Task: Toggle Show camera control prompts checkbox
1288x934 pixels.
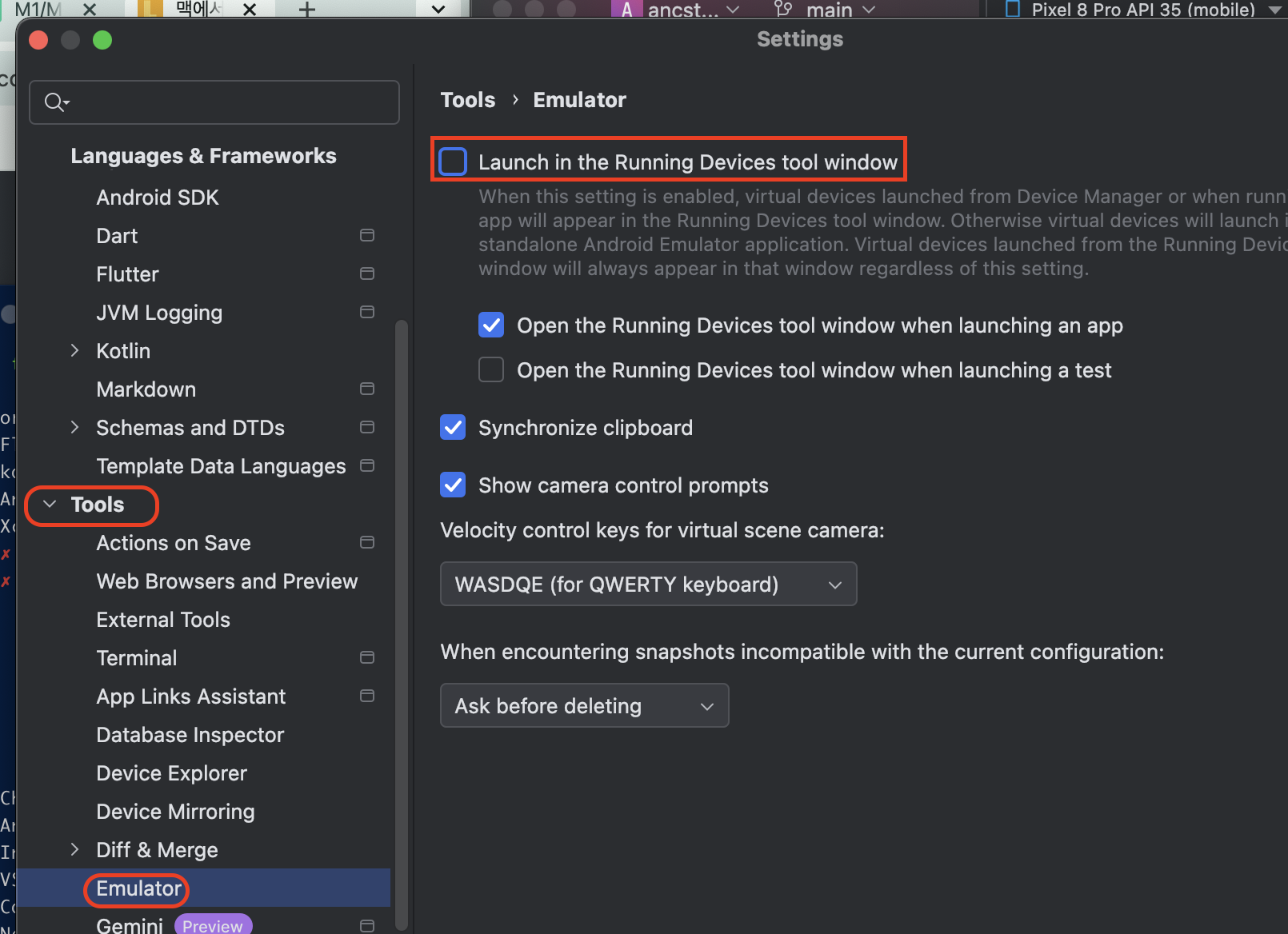Action: pos(453,485)
